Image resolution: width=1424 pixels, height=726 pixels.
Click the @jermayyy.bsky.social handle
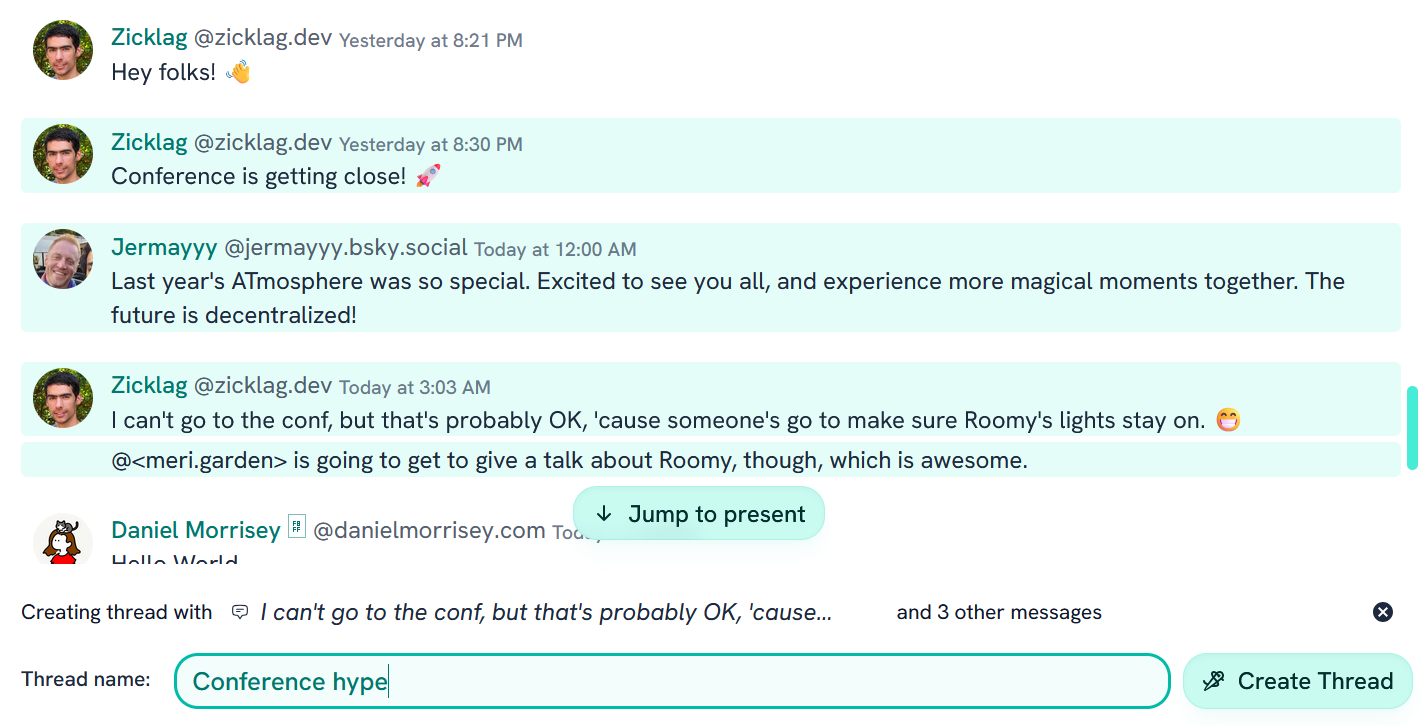coord(346,247)
